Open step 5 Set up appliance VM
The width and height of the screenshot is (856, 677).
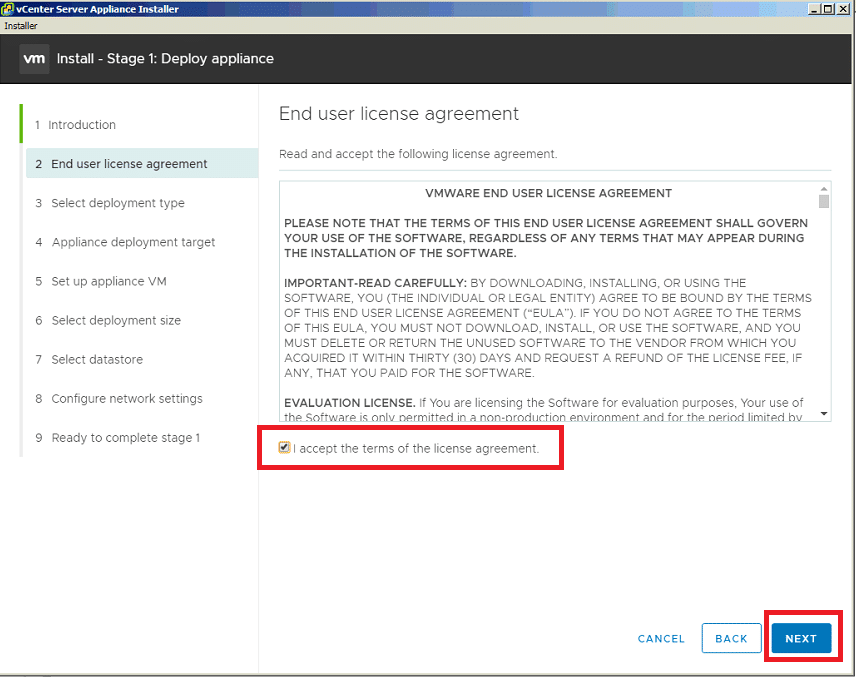tap(101, 281)
